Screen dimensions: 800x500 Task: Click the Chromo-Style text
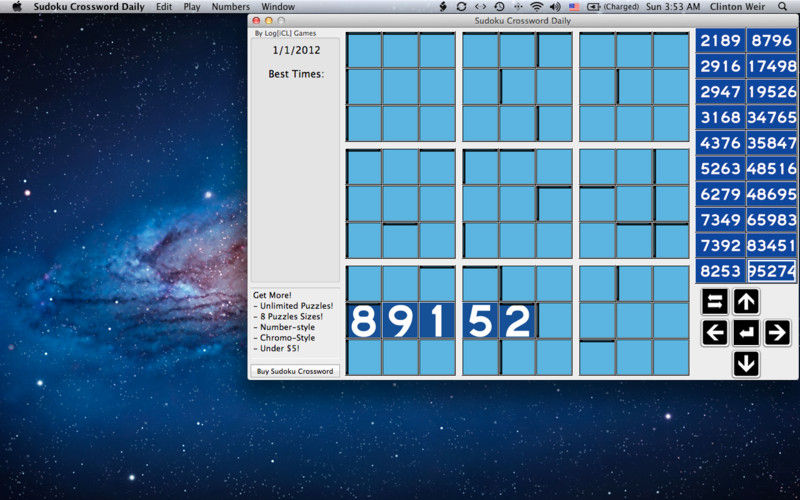[284, 338]
